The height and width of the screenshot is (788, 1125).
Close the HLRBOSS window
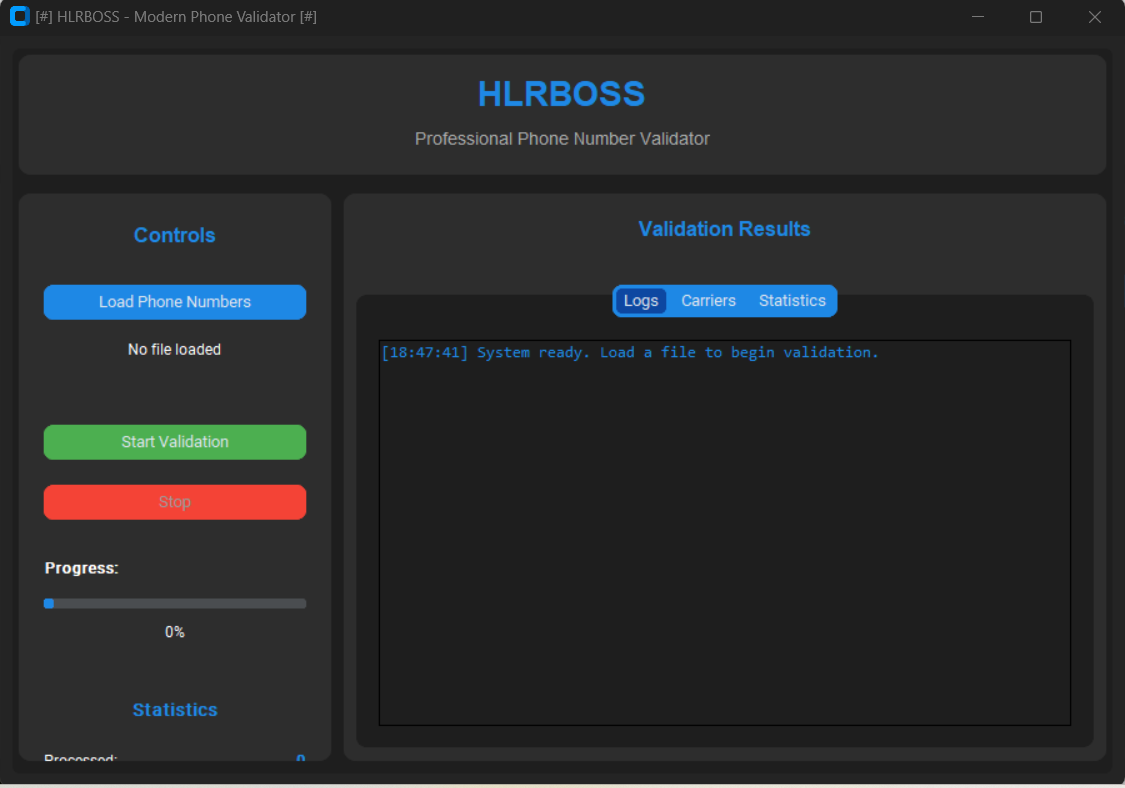click(1094, 17)
